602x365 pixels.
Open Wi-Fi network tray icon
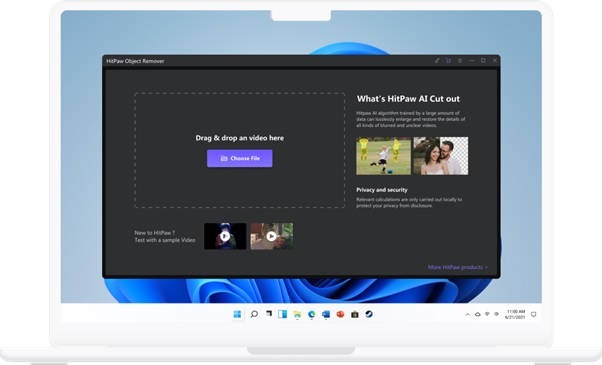point(487,314)
